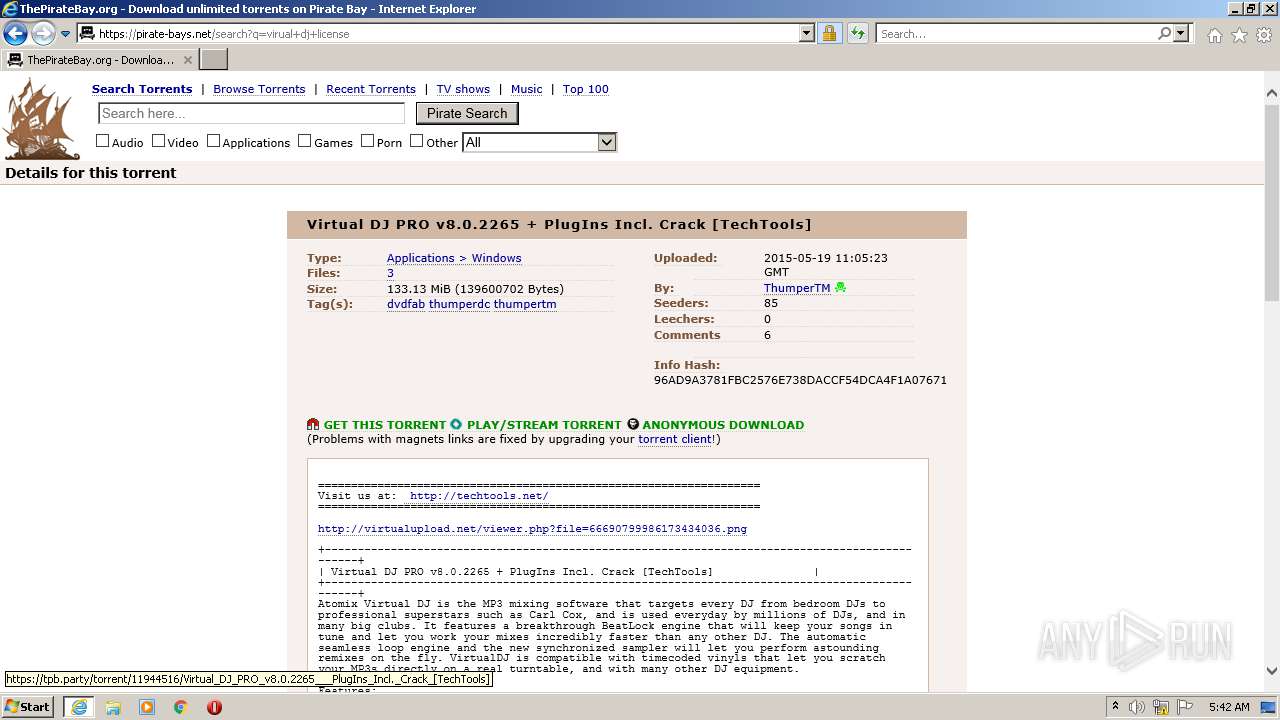1280x720 pixels.
Task: Click the play/stream circle icon
Action: tap(456, 425)
